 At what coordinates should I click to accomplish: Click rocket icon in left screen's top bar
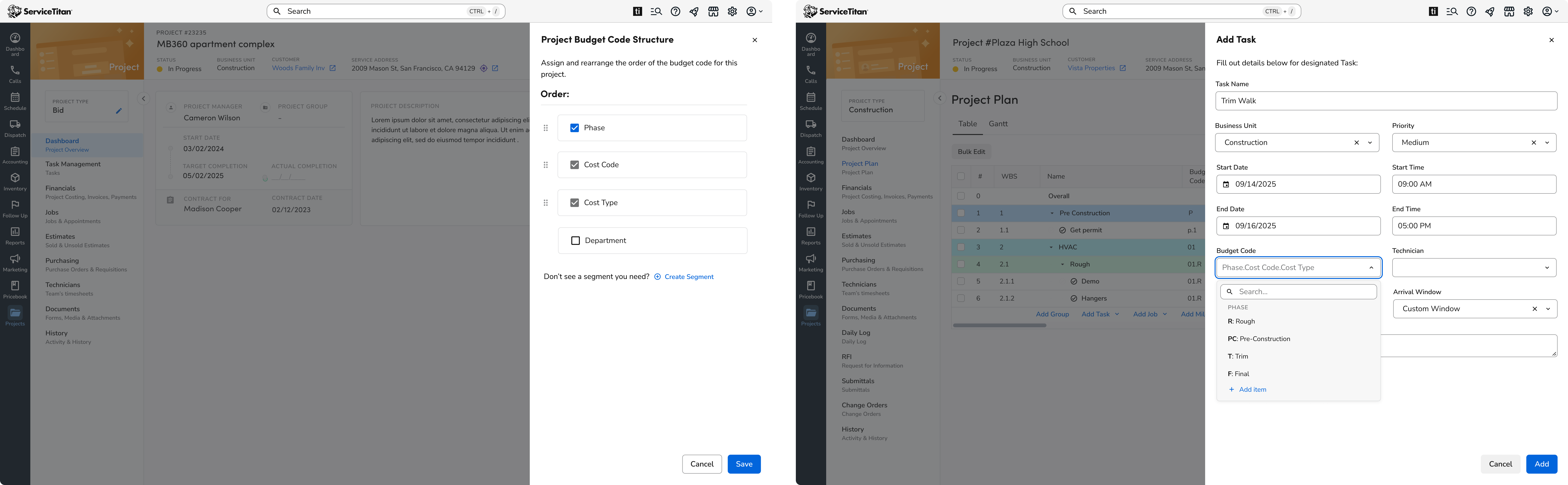coord(694,12)
